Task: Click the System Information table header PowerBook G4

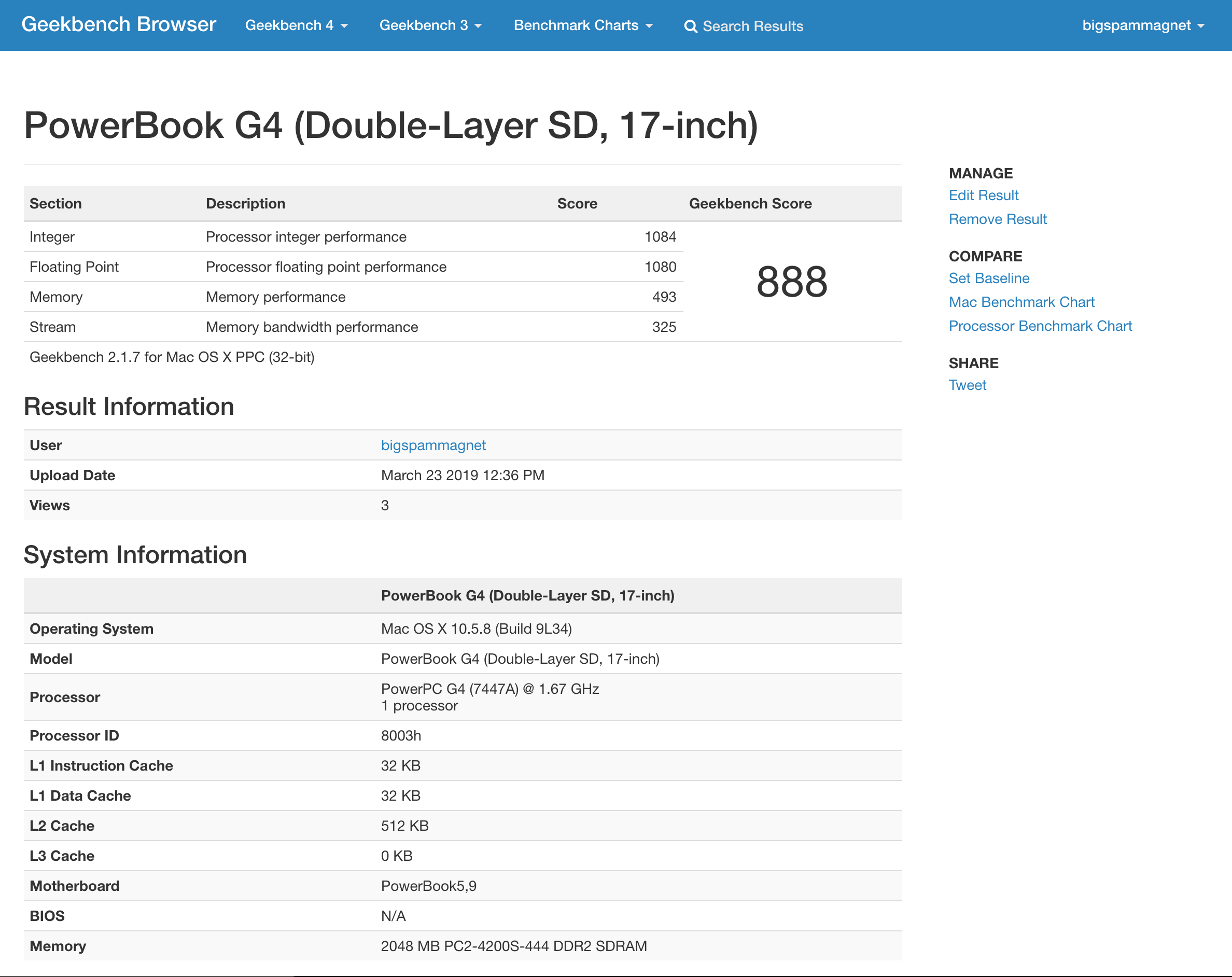Action: (527, 596)
